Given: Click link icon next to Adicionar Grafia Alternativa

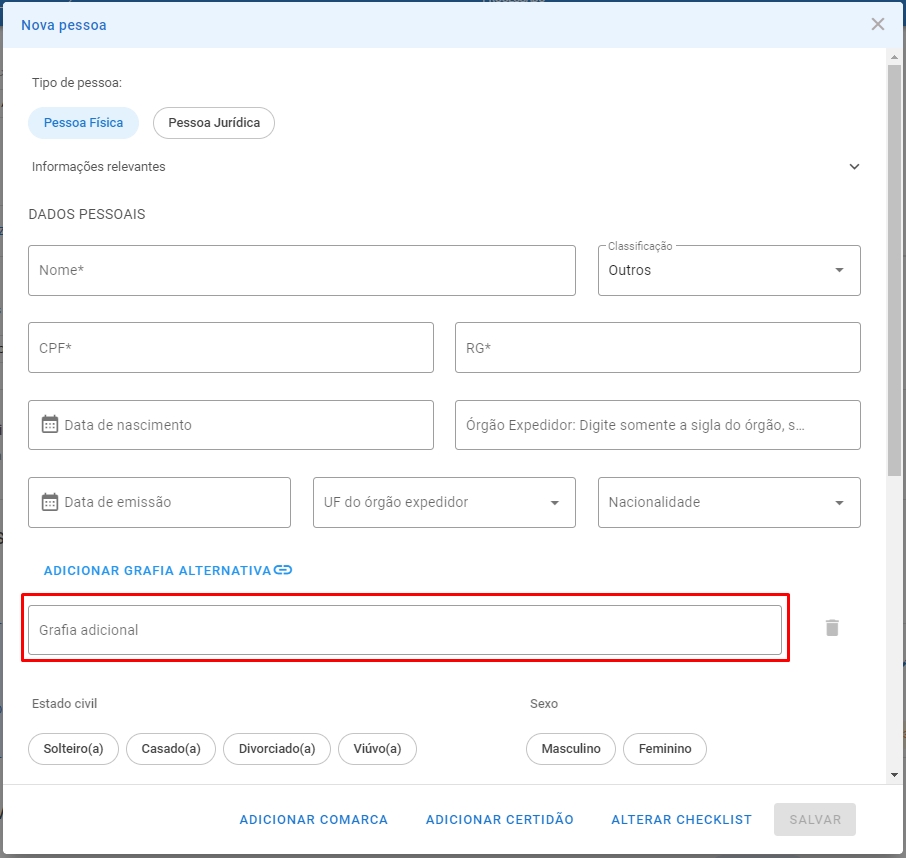Looking at the screenshot, I should [x=283, y=570].
